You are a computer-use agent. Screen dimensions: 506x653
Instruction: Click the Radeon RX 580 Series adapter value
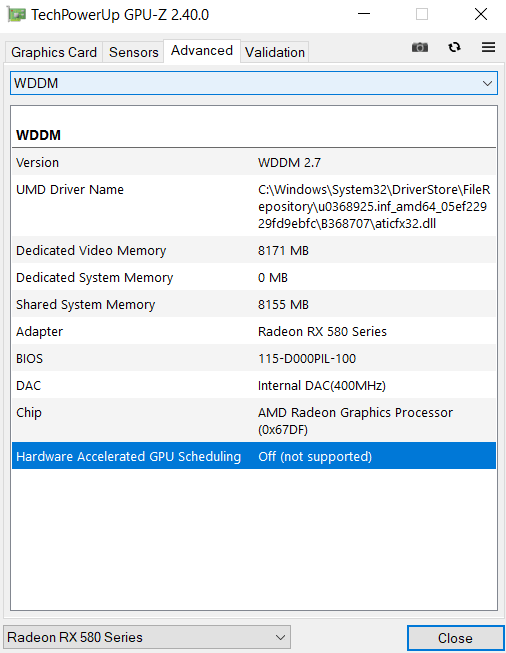click(322, 331)
